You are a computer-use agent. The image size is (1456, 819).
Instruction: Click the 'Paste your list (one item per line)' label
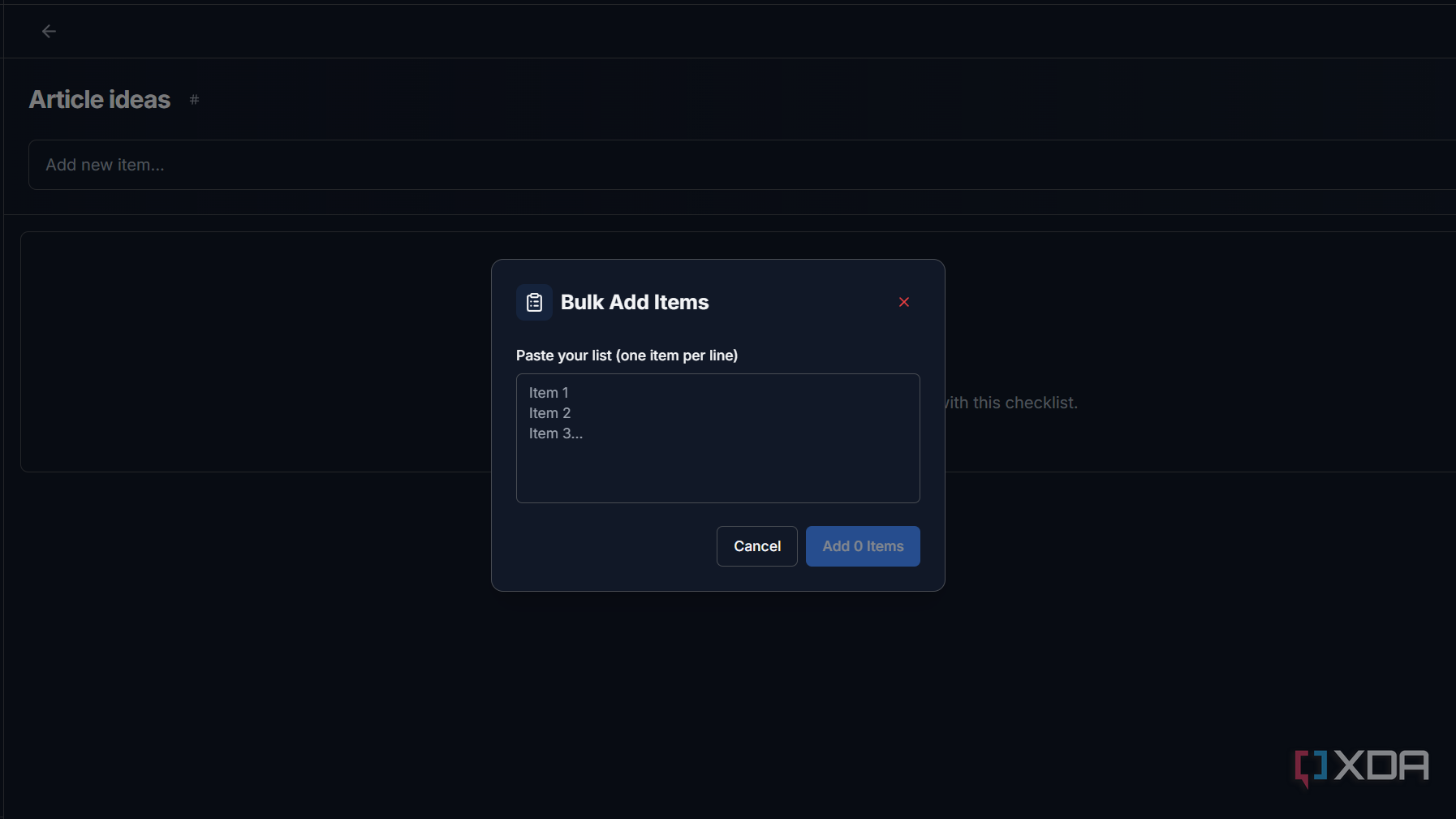627,356
